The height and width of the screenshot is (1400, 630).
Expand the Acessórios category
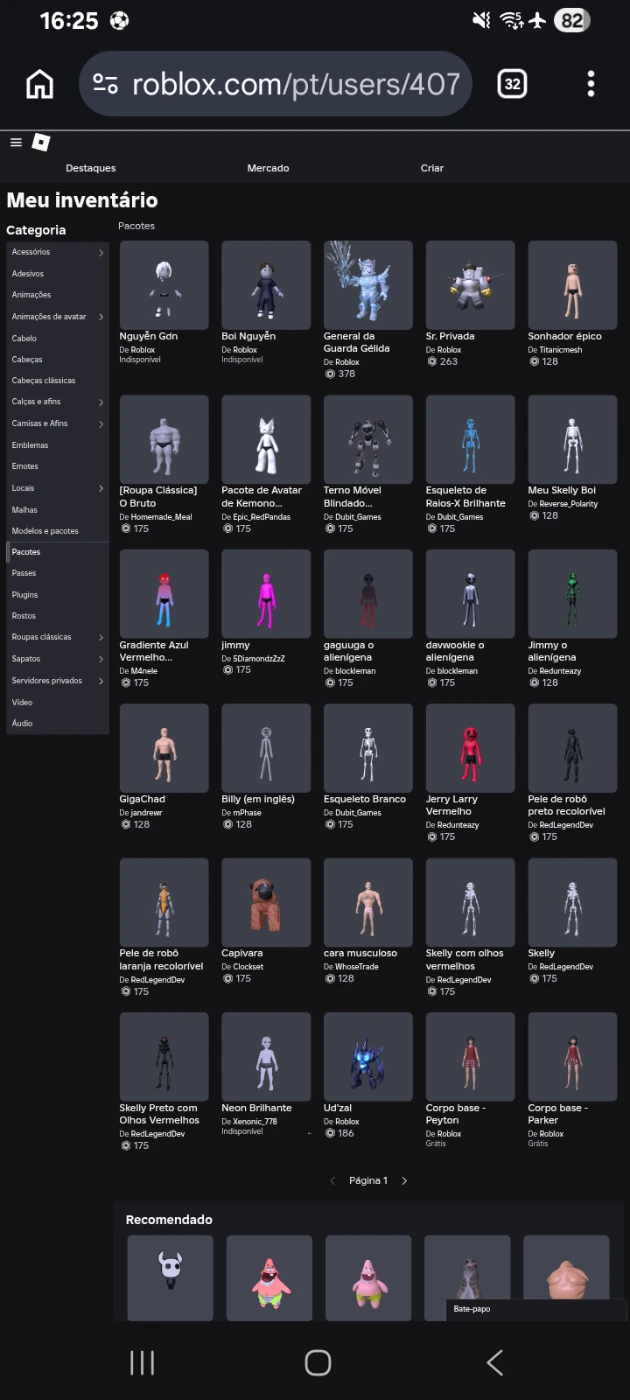click(101, 253)
